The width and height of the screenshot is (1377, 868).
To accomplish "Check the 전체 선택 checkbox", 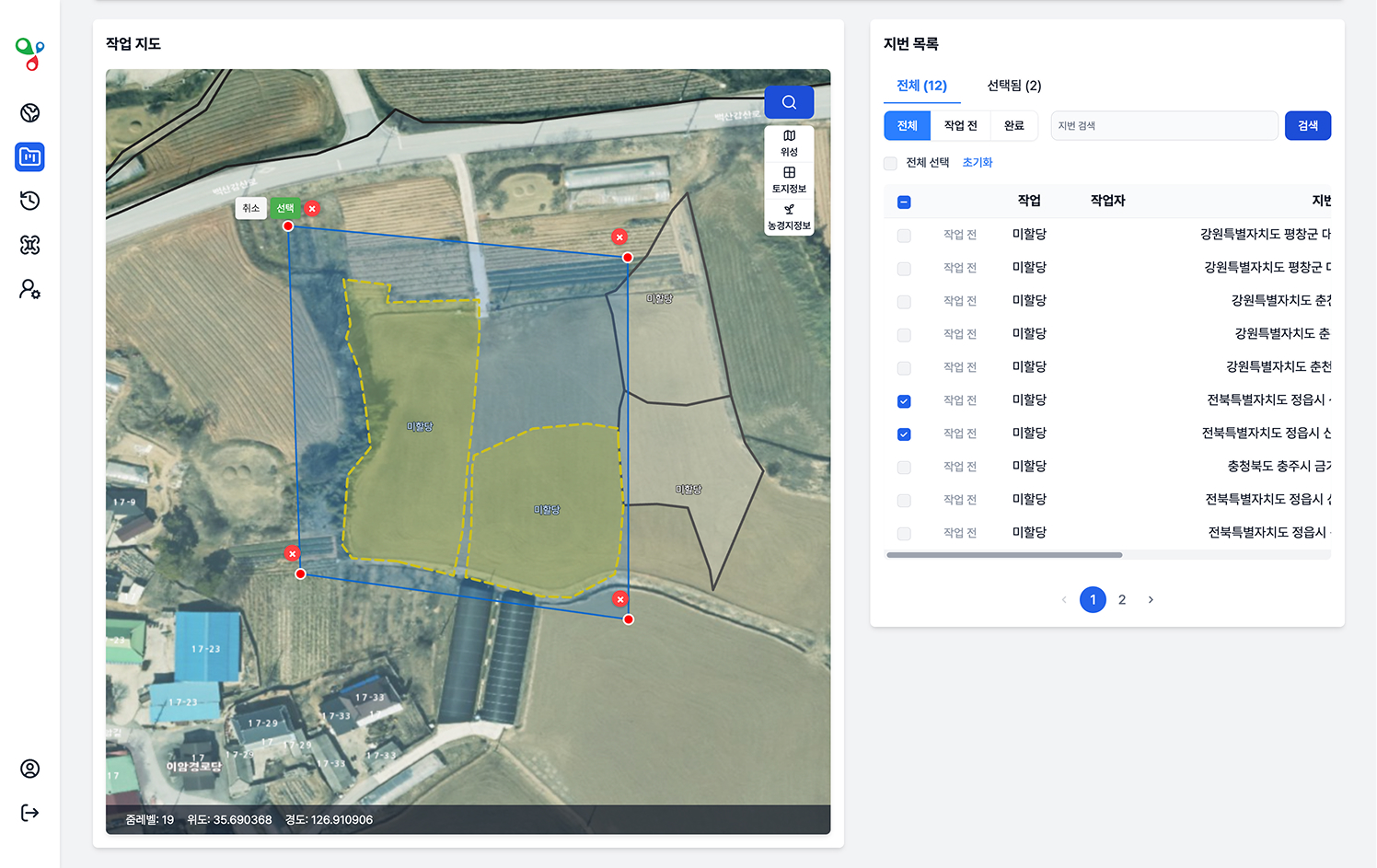I will click(890, 163).
